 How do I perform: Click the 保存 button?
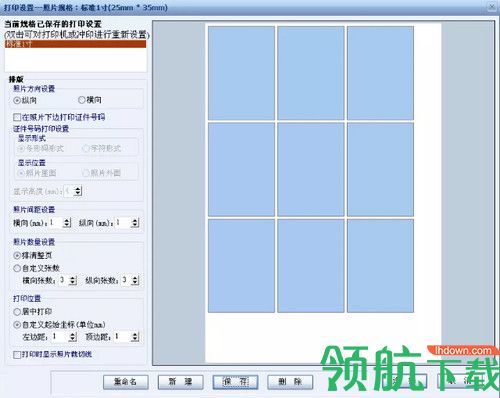point(235,382)
